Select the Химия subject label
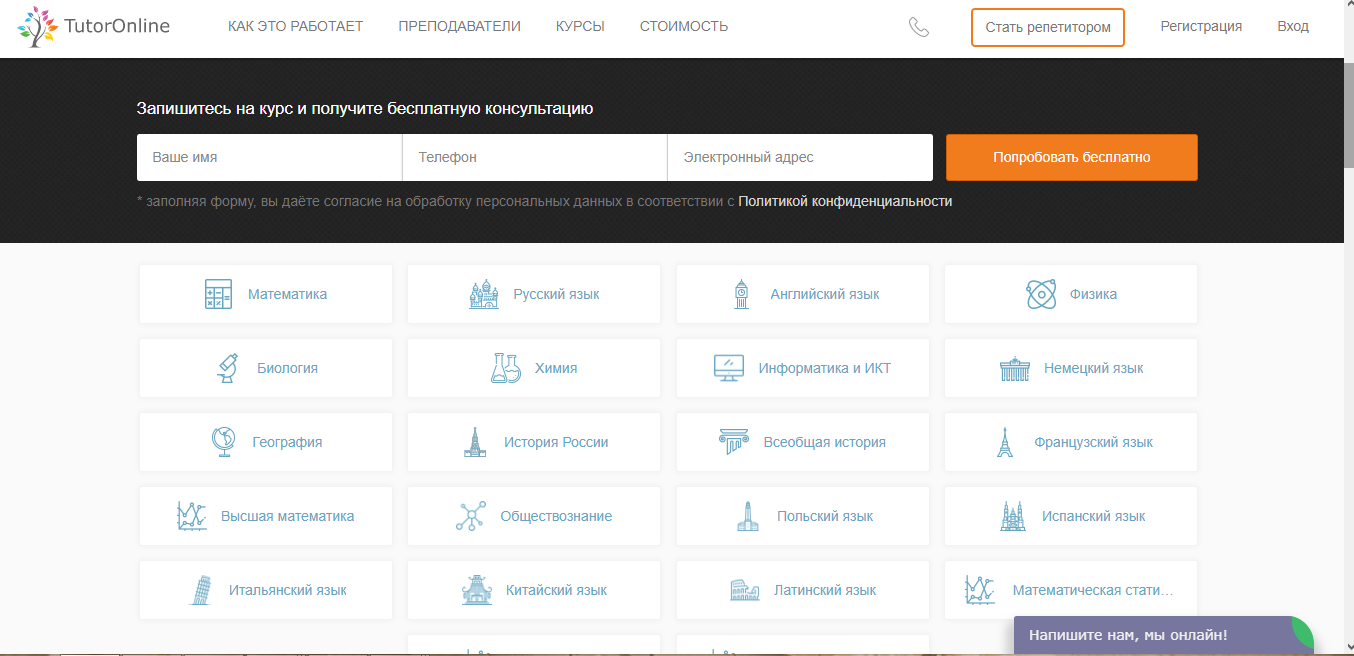The image size is (1354, 656). (x=556, y=368)
